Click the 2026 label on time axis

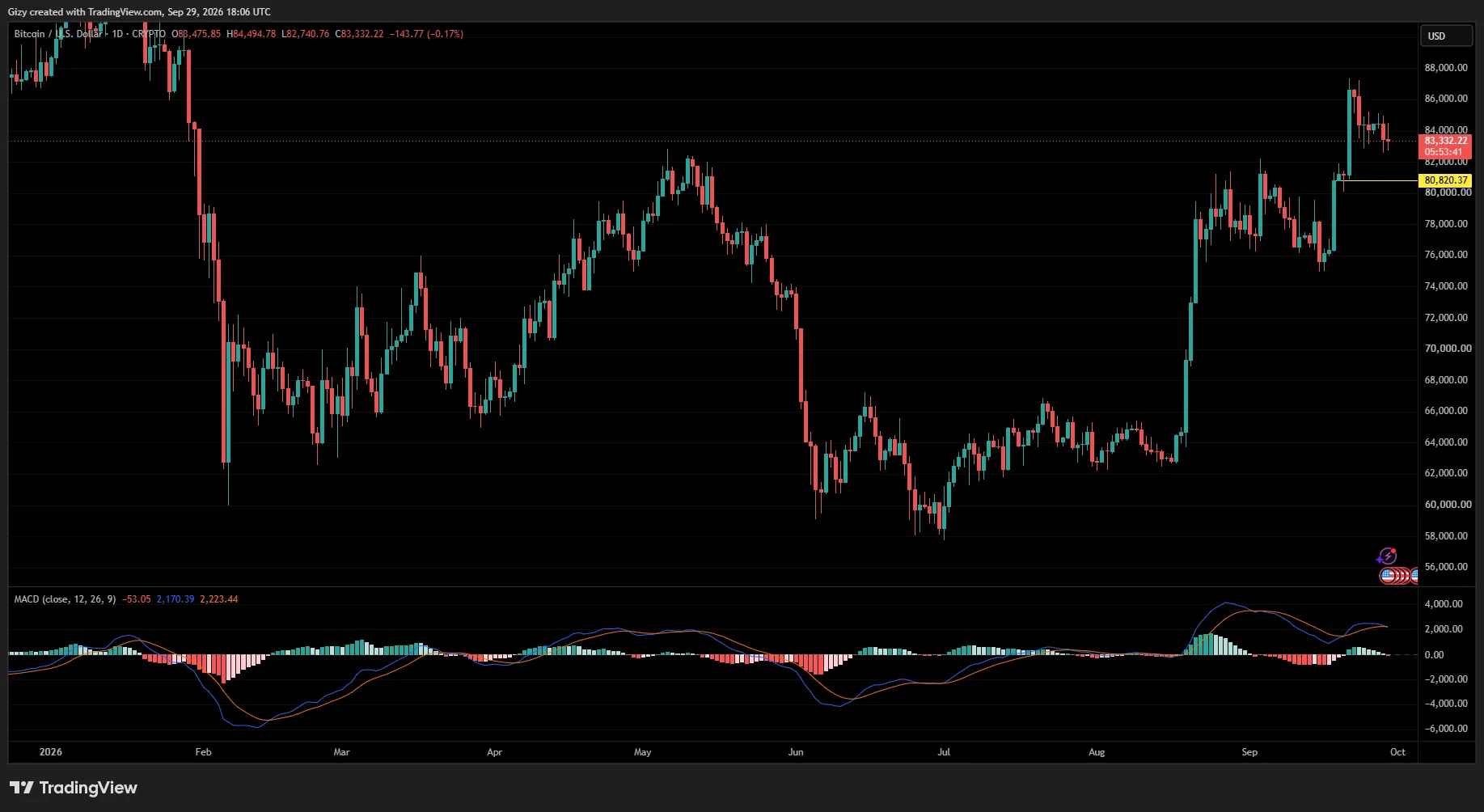(x=50, y=752)
